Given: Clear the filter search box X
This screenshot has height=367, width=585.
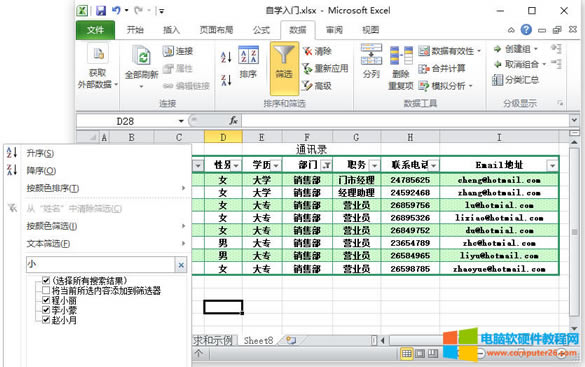Looking at the screenshot, I should click(181, 265).
